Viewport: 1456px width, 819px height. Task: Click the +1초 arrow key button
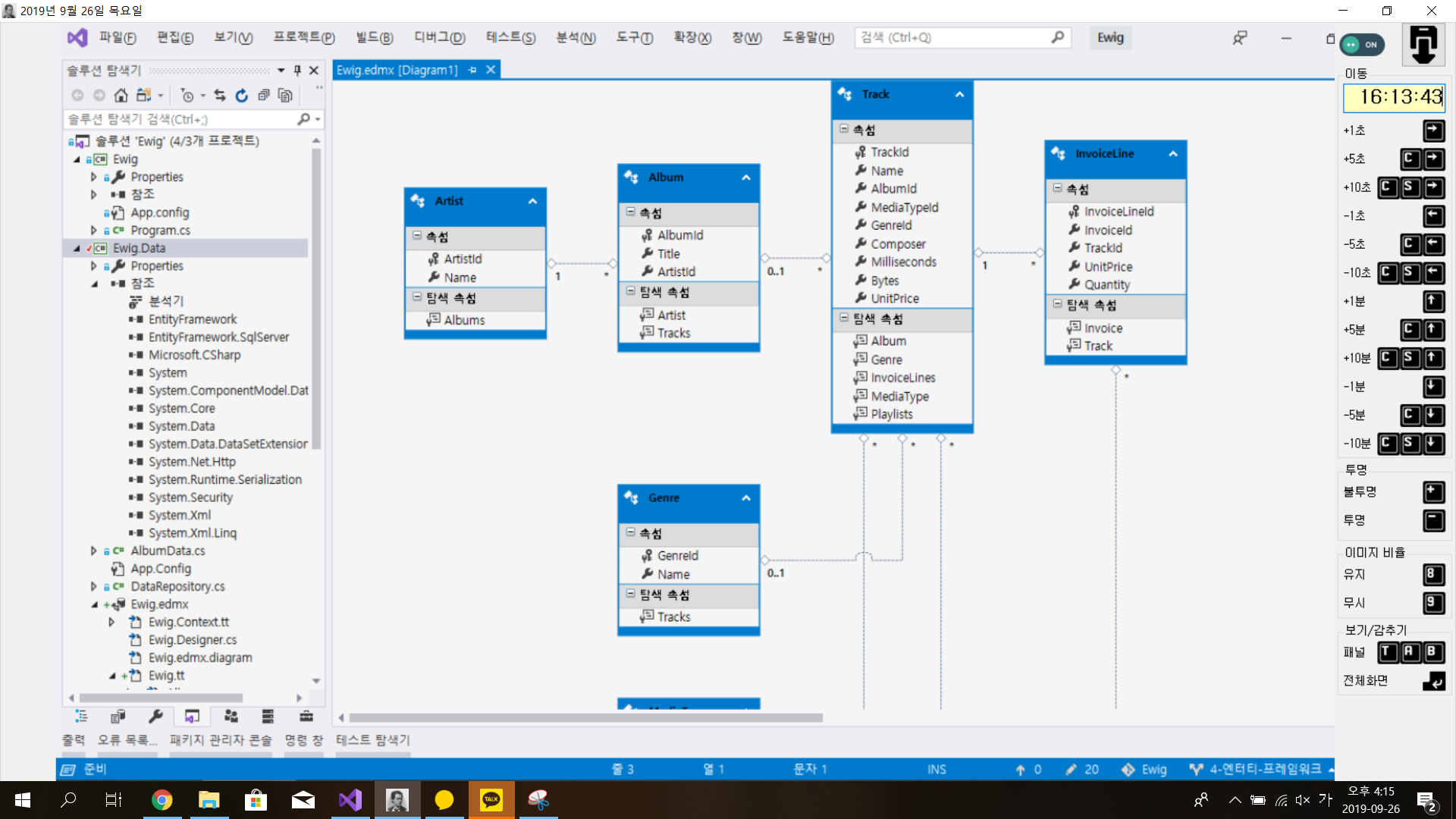click(x=1433, y=130)
